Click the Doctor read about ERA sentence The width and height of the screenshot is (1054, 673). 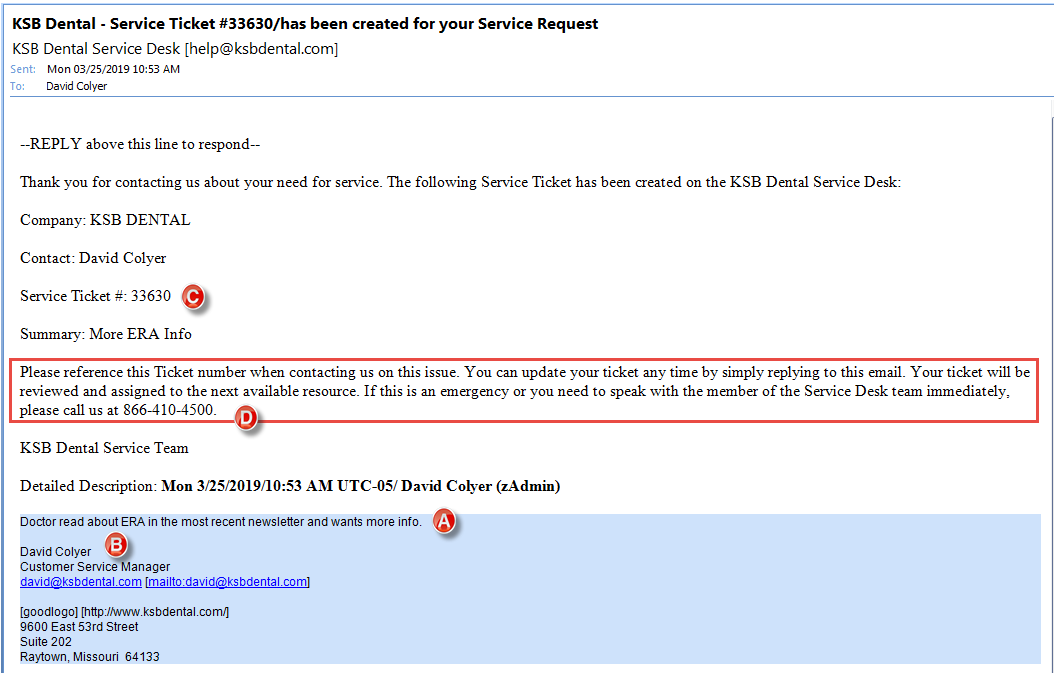(x=221, y=521)
